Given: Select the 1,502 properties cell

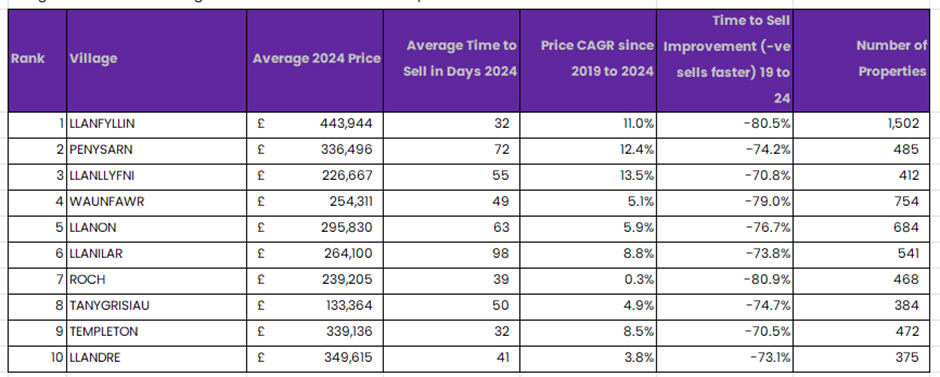Looking at the screenshot, I should pyautogui.click(x=861, y=124).
